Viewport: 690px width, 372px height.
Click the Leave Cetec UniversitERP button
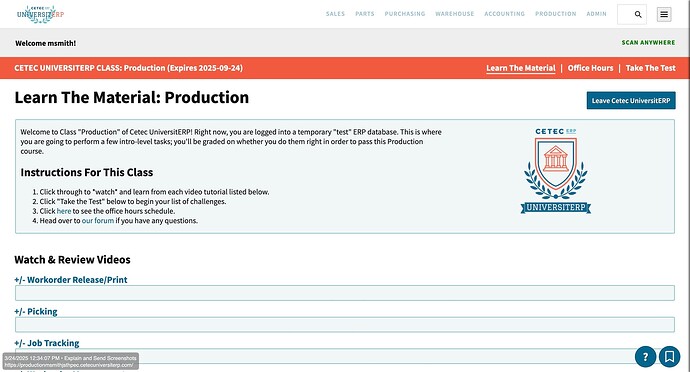pos(631,100)
